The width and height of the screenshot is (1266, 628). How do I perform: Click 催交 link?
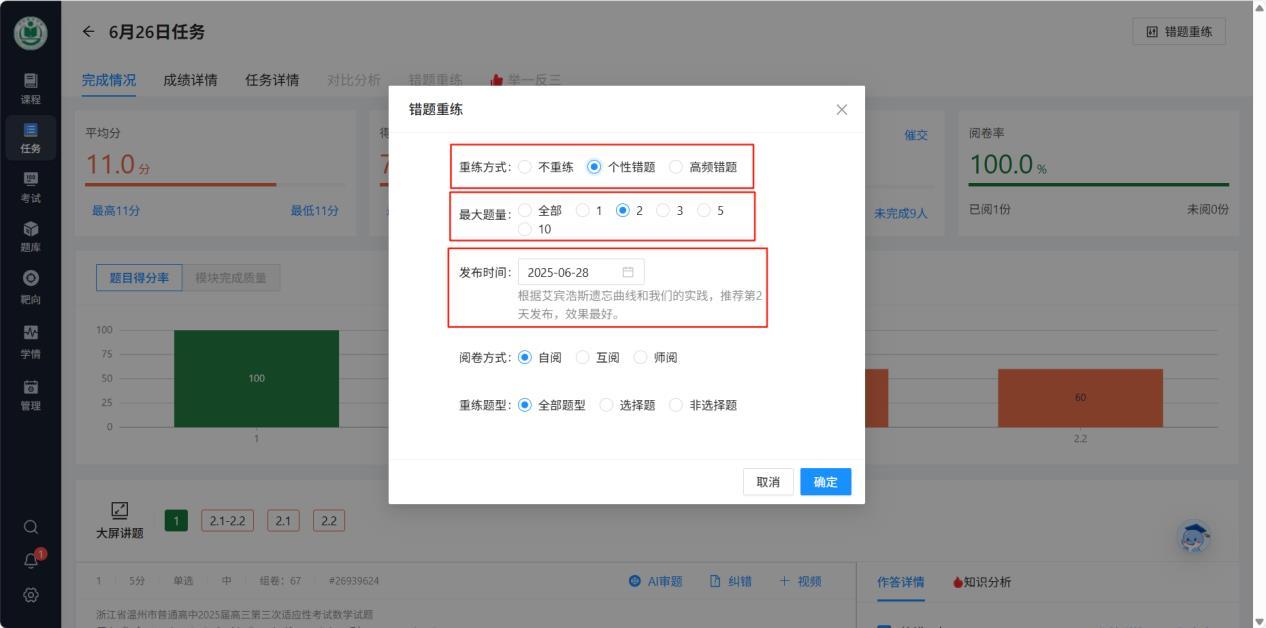[916, 135]
